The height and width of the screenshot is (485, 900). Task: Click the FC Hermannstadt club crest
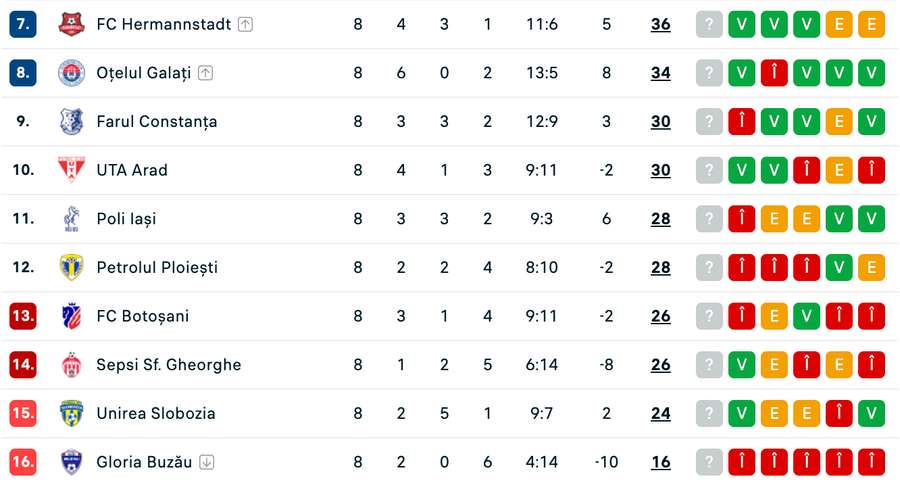click(x=71, y=24)
